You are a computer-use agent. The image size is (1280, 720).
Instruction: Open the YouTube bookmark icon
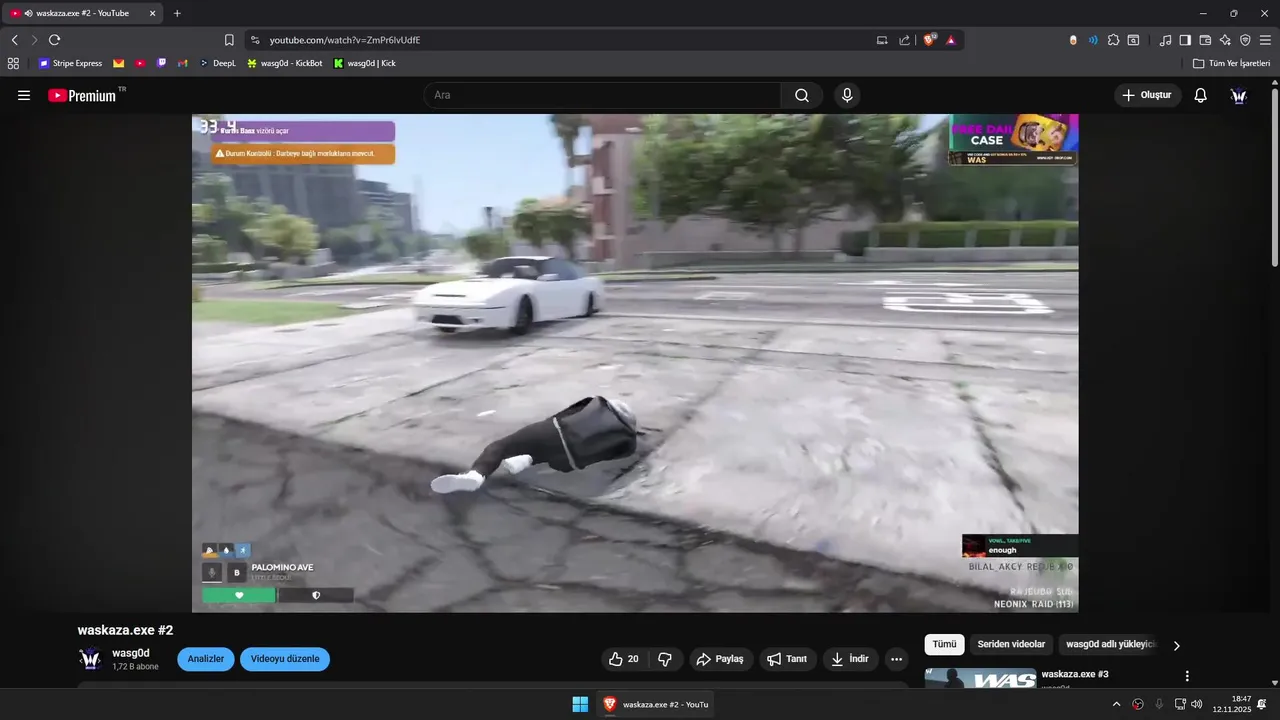click(140, 63)
